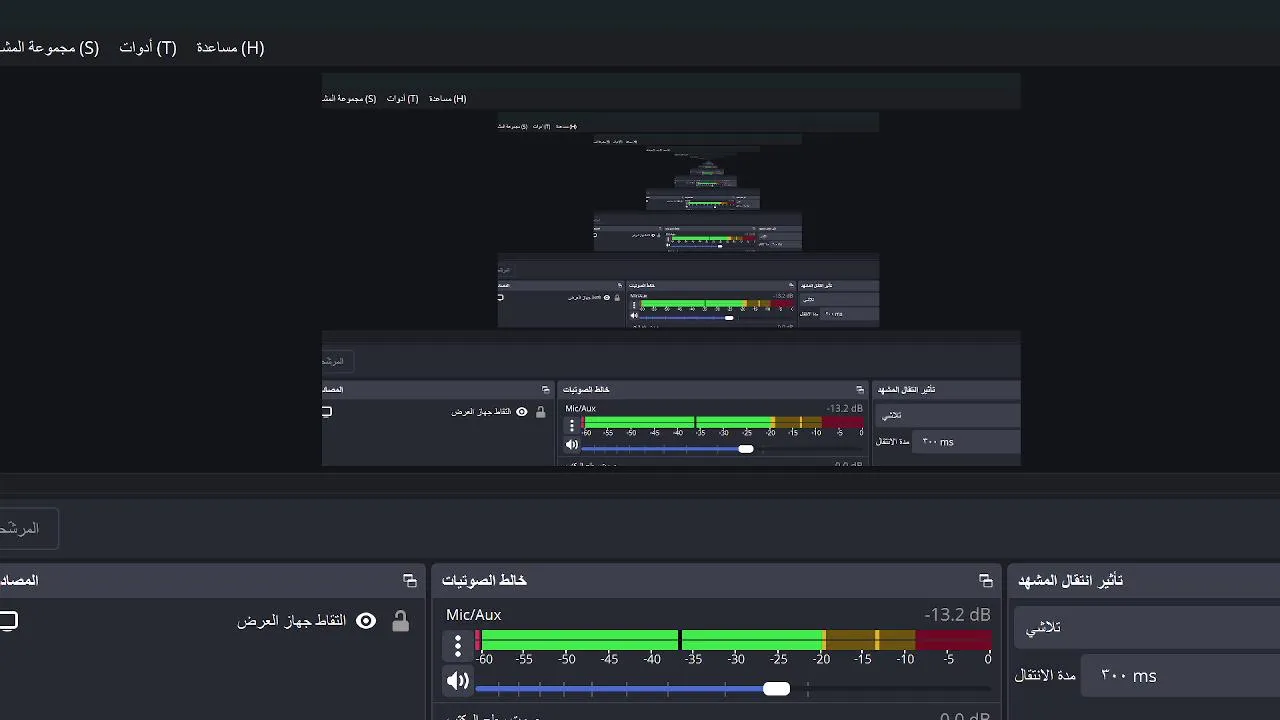
Task: Open the تلاشي transition type dropdown
Action: (x=1147, y=627)
